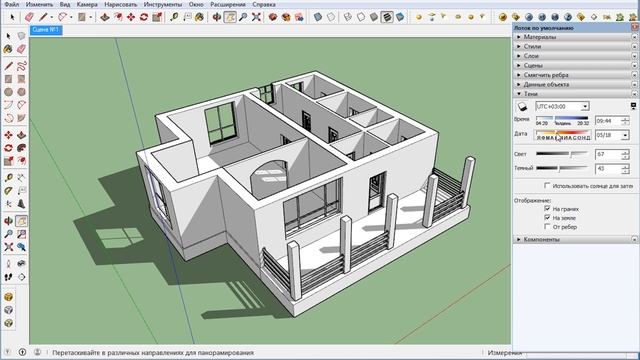
Task: Click the Previous view icon
Action: 22,247
